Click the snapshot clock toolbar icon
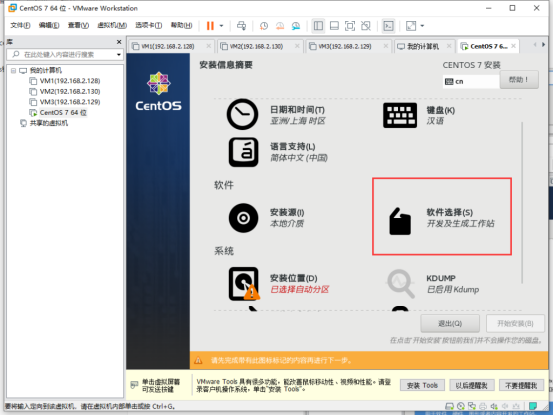The image size is (553, 416). coord(264,26)
